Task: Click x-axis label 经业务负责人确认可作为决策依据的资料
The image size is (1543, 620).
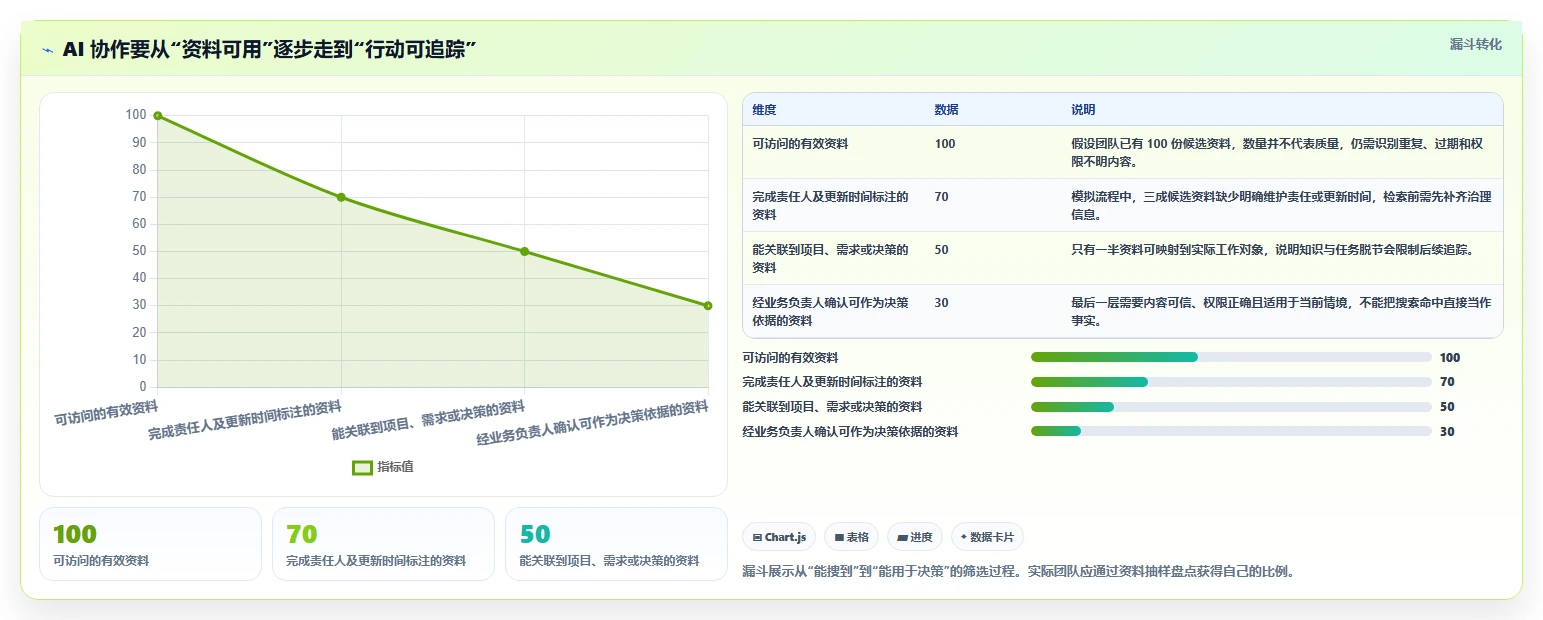Action: pos(593,423)
